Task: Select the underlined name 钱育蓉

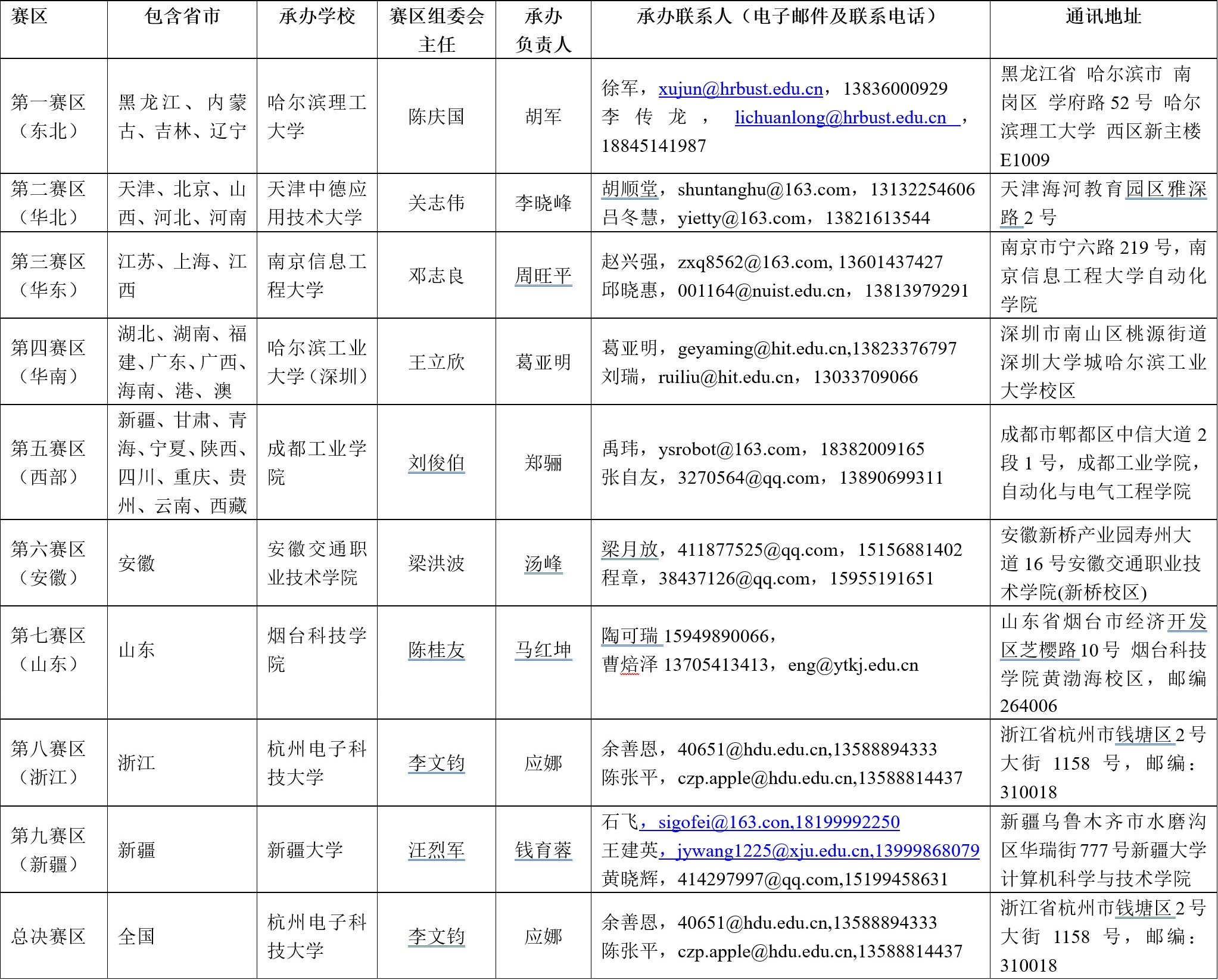Action: [543, 850]
